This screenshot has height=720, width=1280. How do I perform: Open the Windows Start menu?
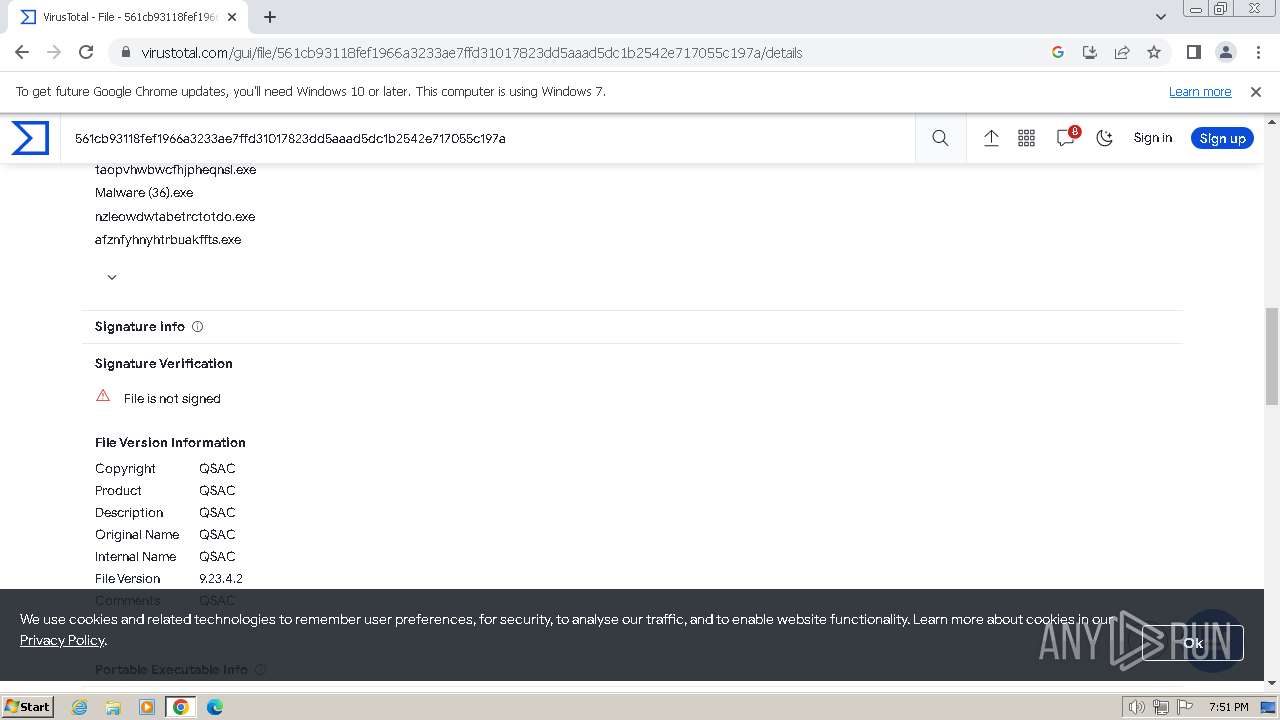27,706
